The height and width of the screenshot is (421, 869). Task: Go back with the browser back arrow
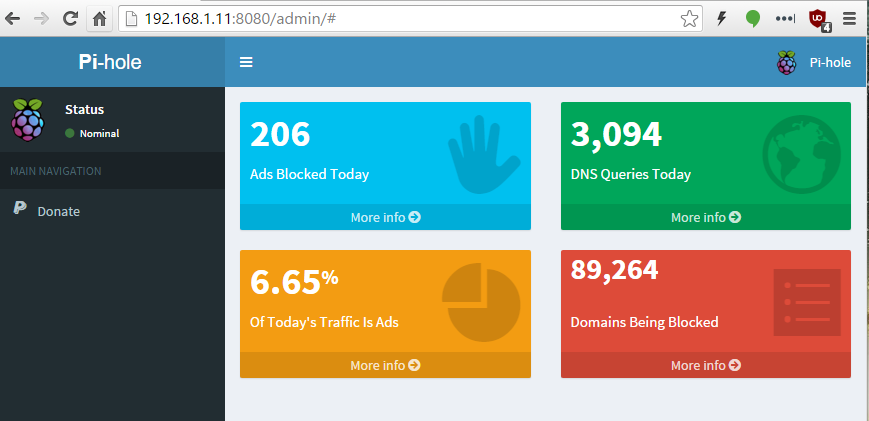pyautogui.click(x=13, y=19)
